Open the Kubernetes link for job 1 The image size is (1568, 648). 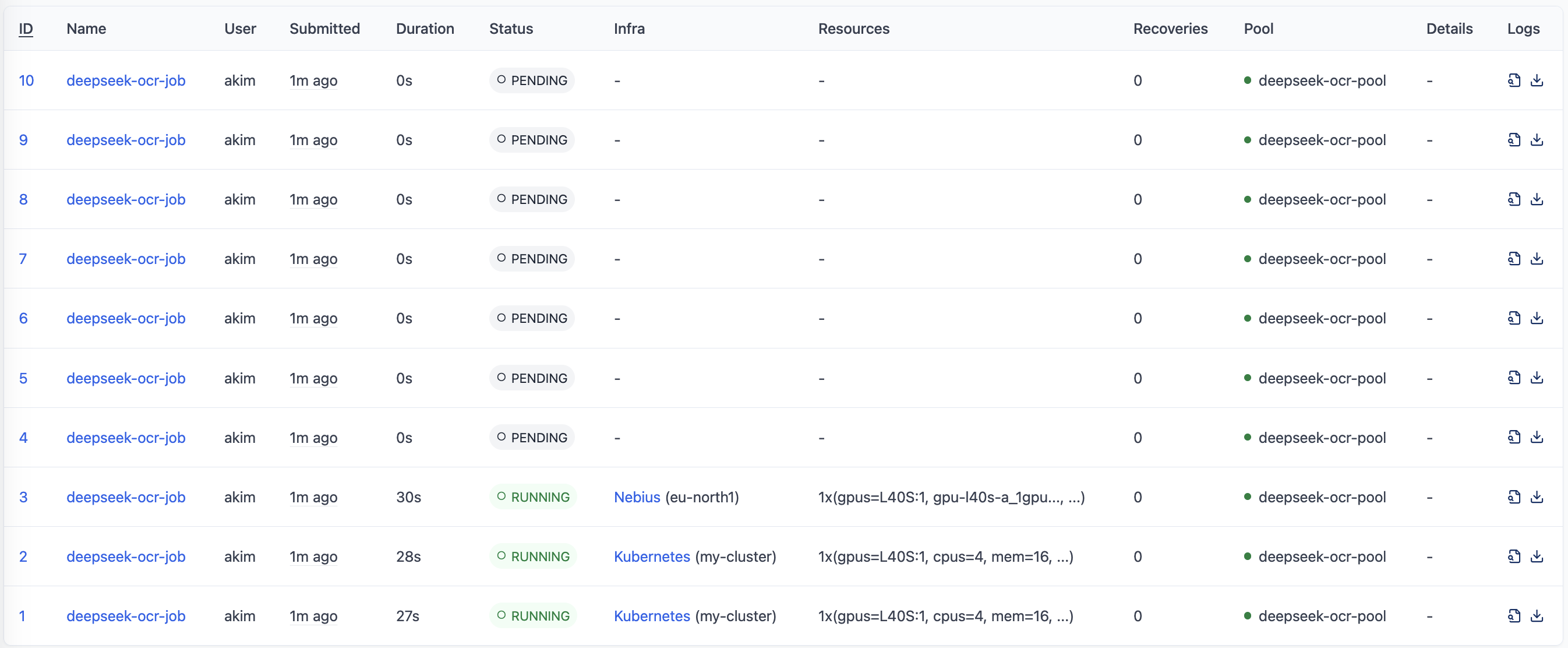[651, 616]
